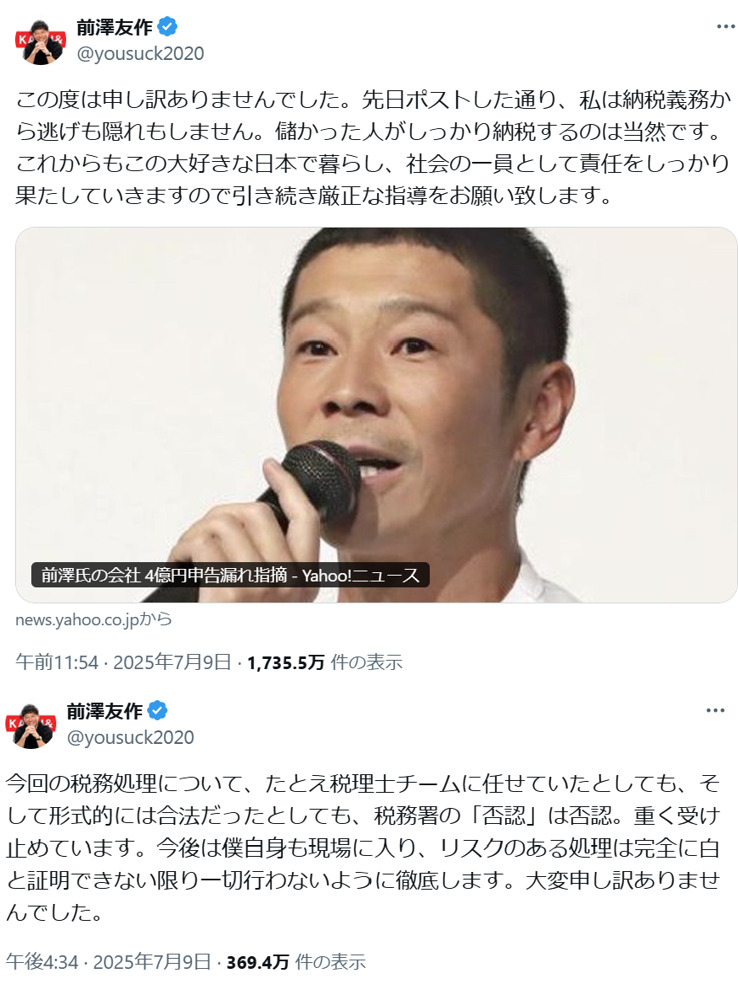Click the @yousuck2020 handle in second tweet
Image resolution: width=738 pixels, height=996 pixels.
[130, 737]
